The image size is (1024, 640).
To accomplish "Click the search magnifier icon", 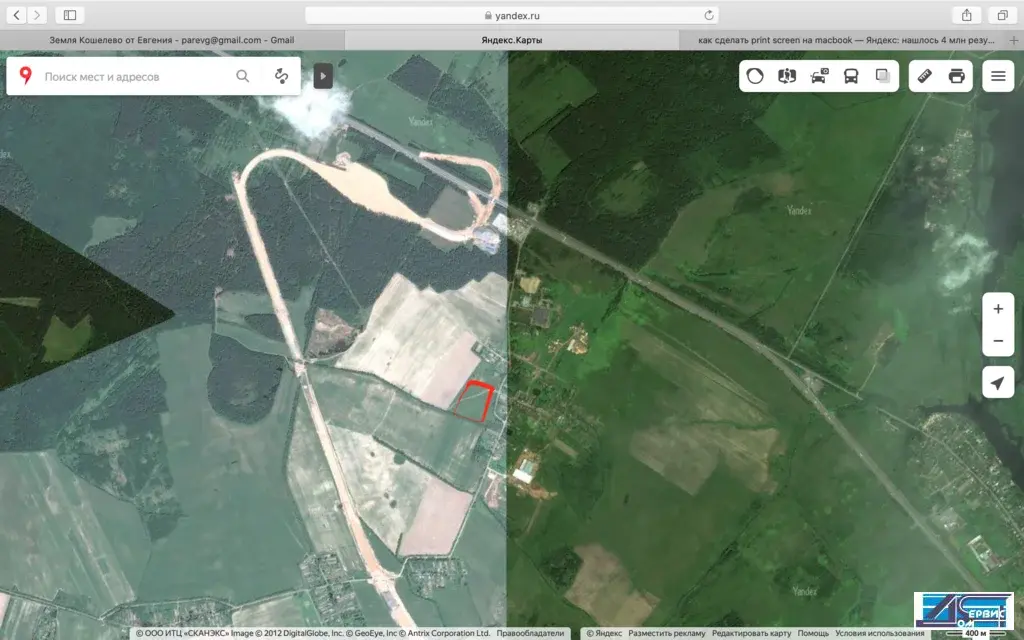I will [x=243, y=76].
